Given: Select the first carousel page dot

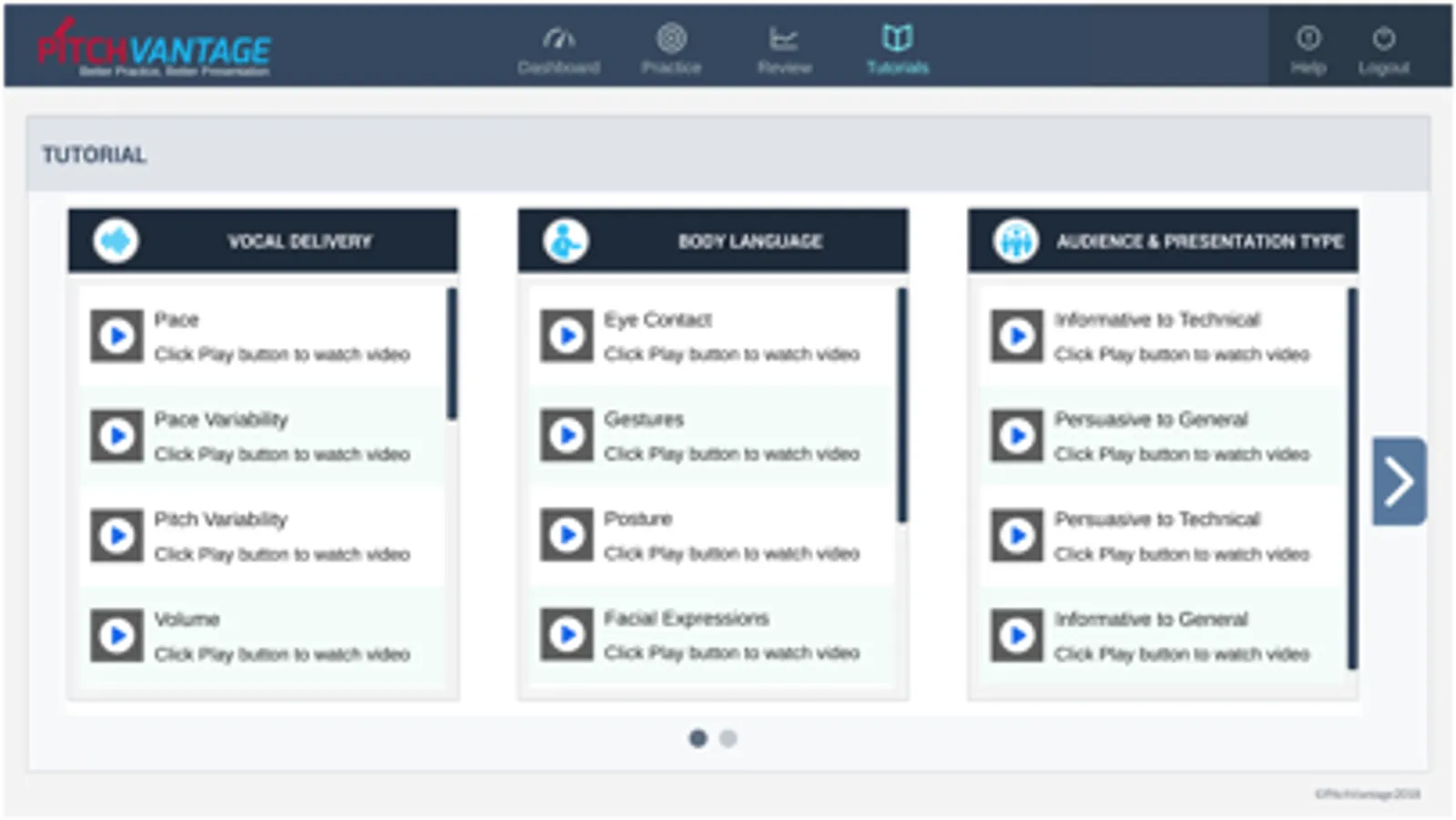Looking at the screenshot, I should pos(698,738).
